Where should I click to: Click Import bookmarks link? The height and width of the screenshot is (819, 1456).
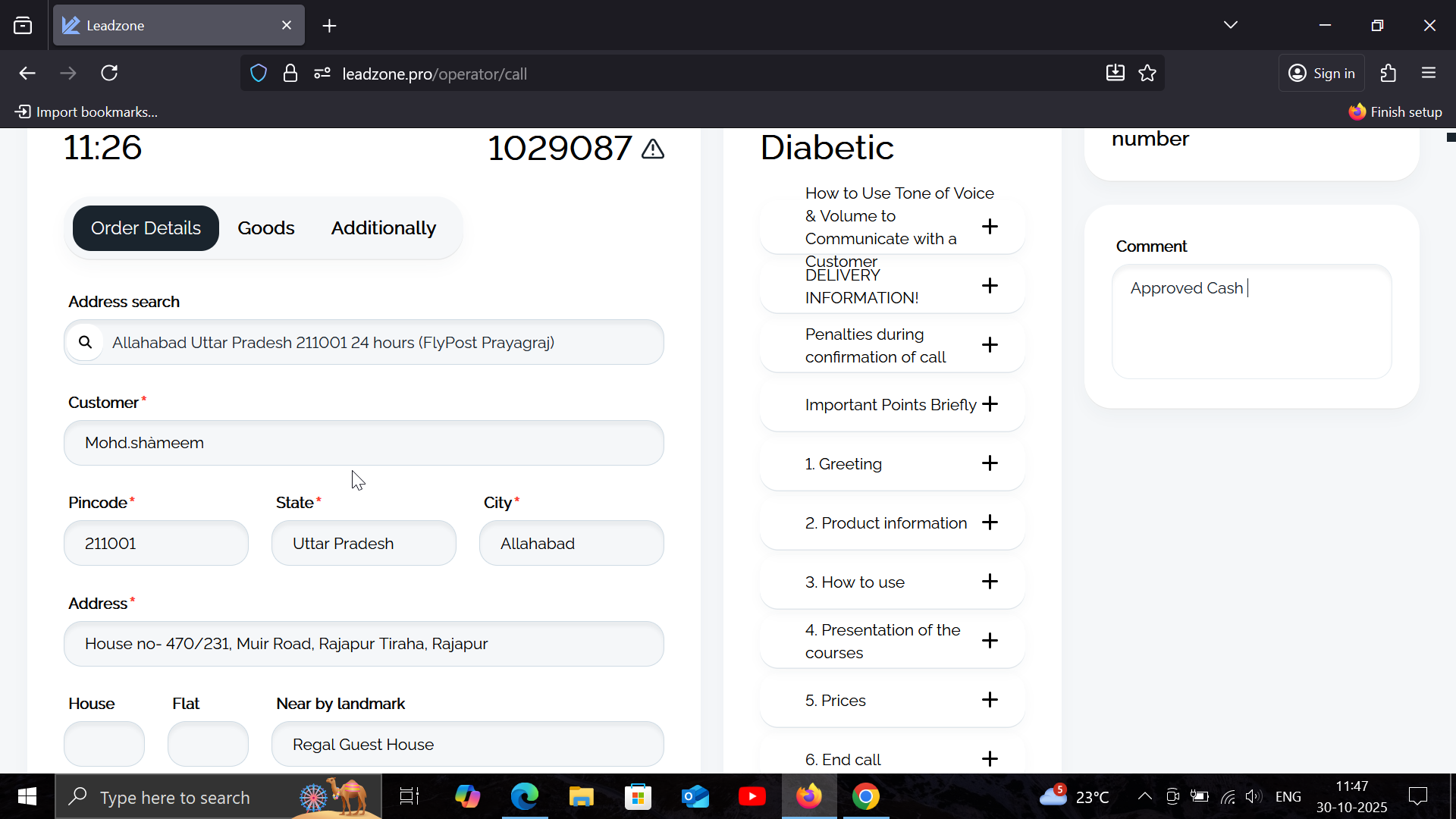86,112
